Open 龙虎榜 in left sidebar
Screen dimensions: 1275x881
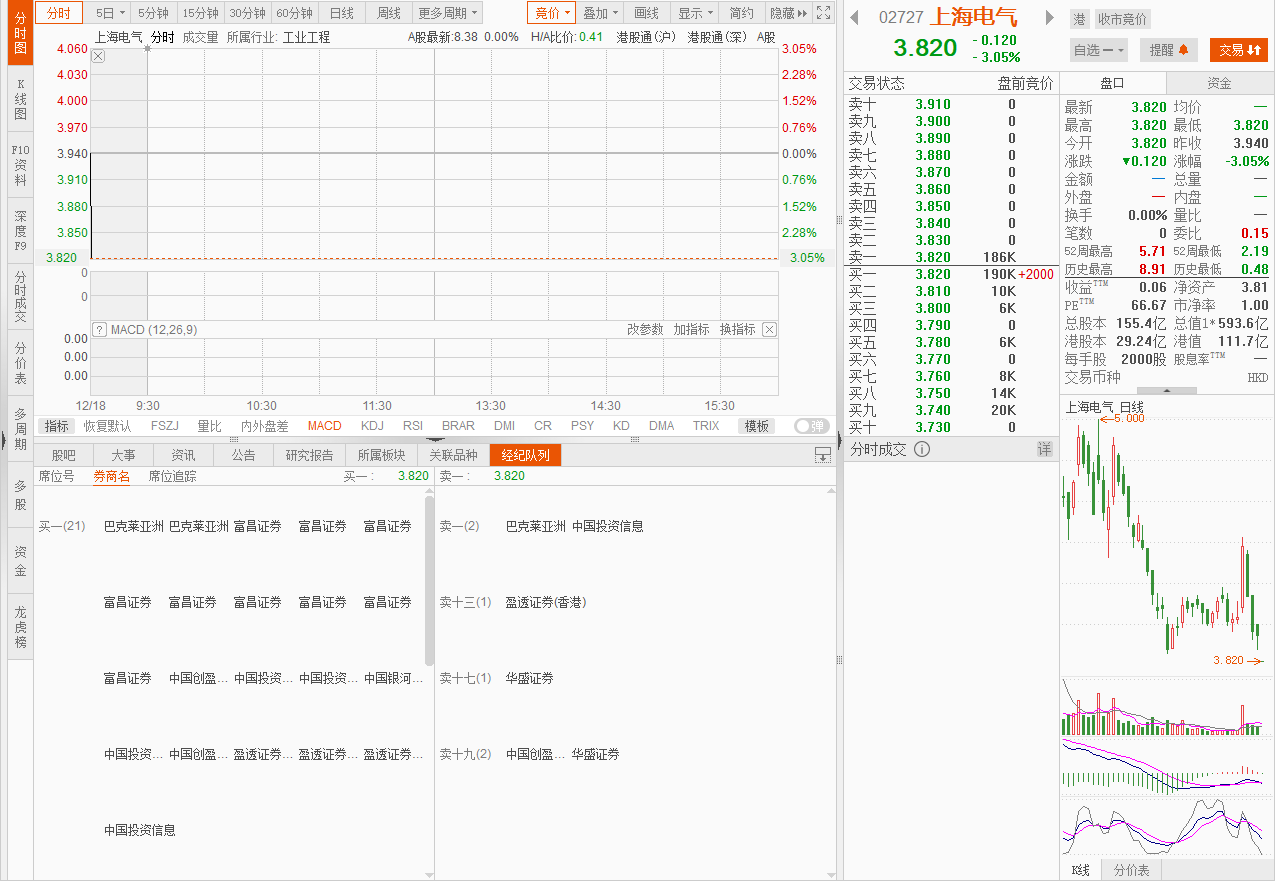(20, 627)
